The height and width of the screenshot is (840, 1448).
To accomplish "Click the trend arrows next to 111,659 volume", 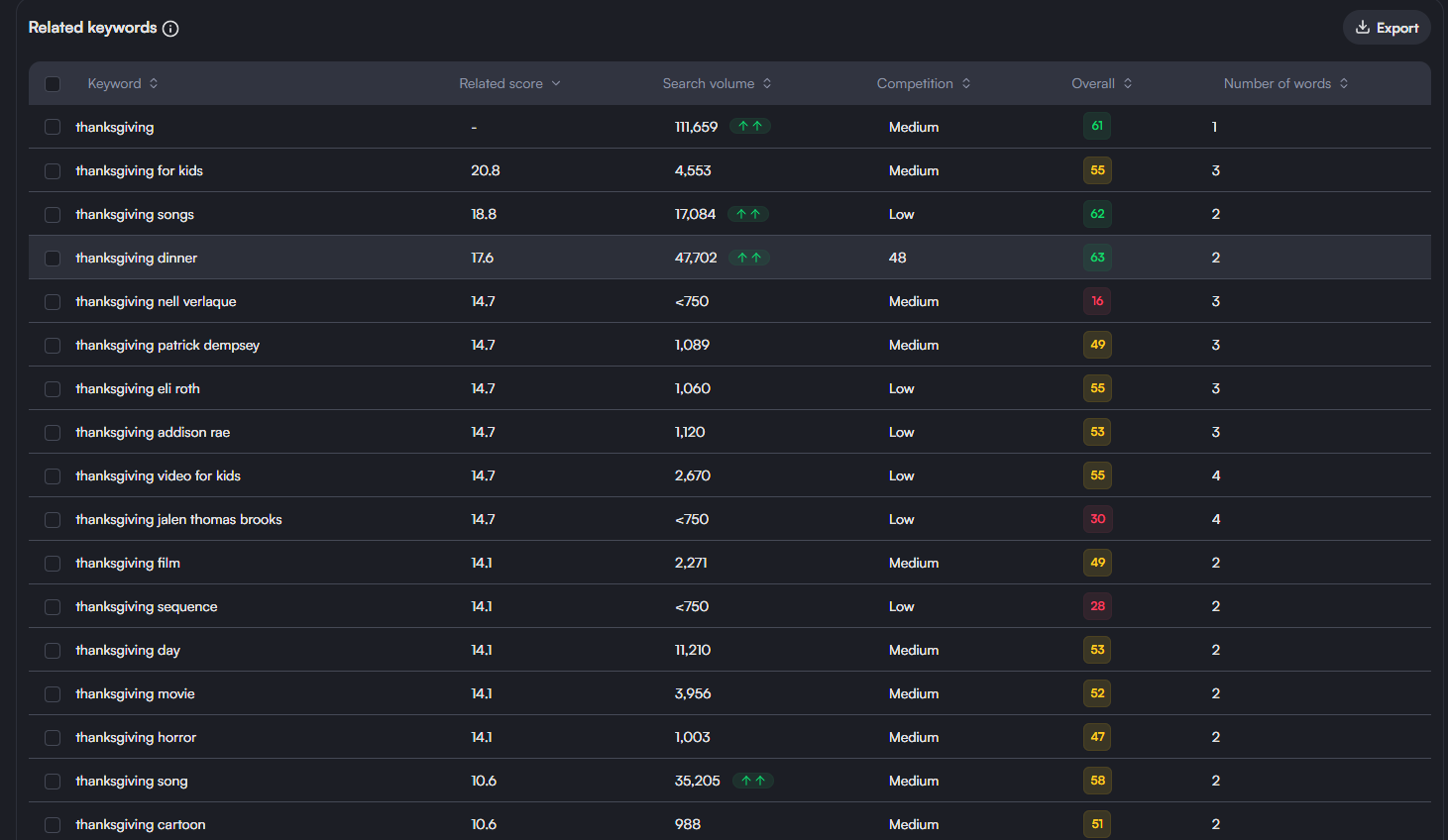I will point(750,126).
